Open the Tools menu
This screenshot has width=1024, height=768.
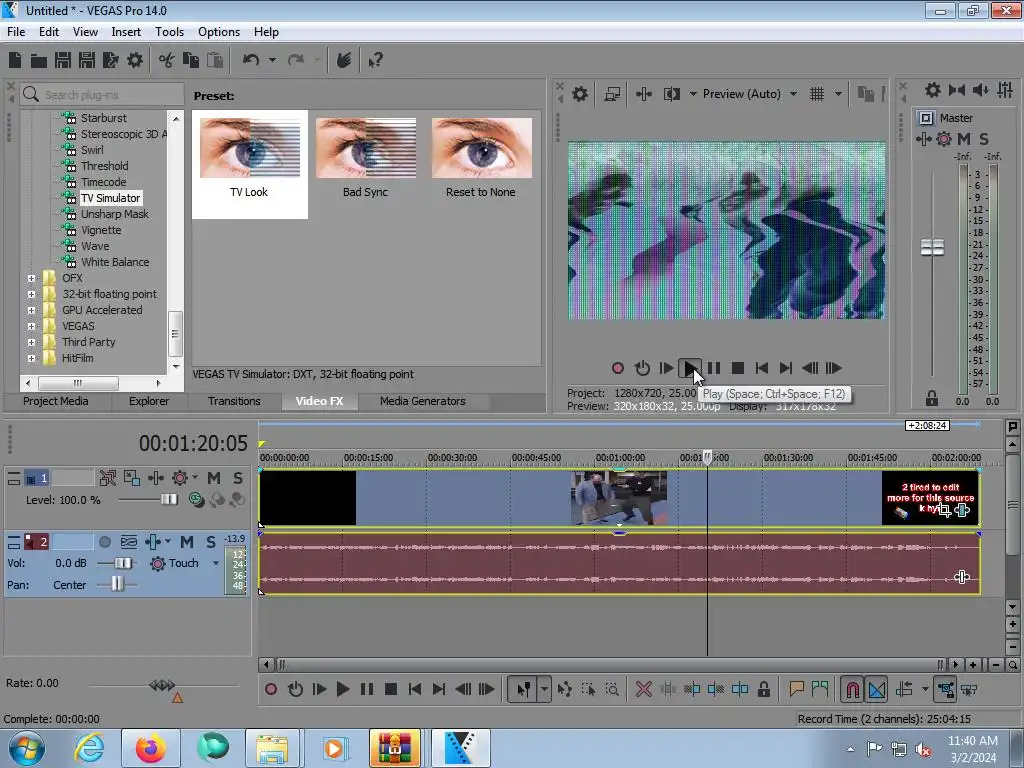pyautogui.click(x=169, y=32)
